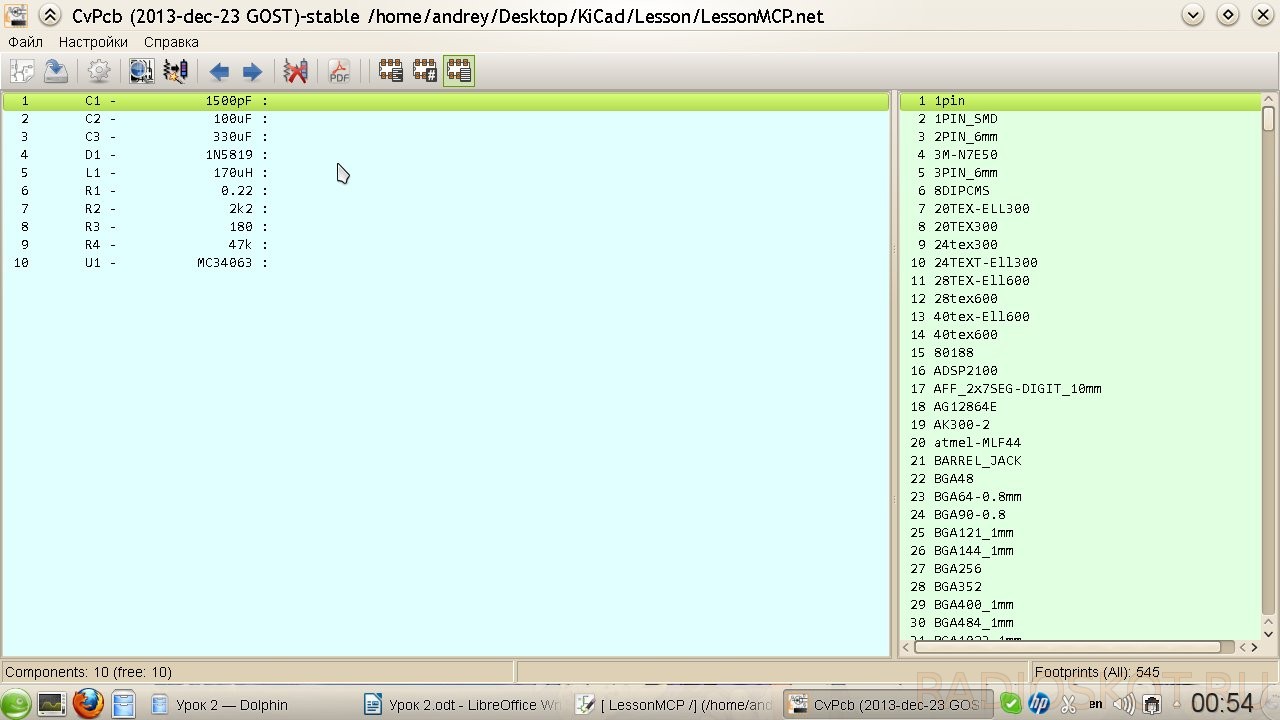Save the netlist and footprint associations
This screenshot has height=720, width=1280.
(56, 71)
